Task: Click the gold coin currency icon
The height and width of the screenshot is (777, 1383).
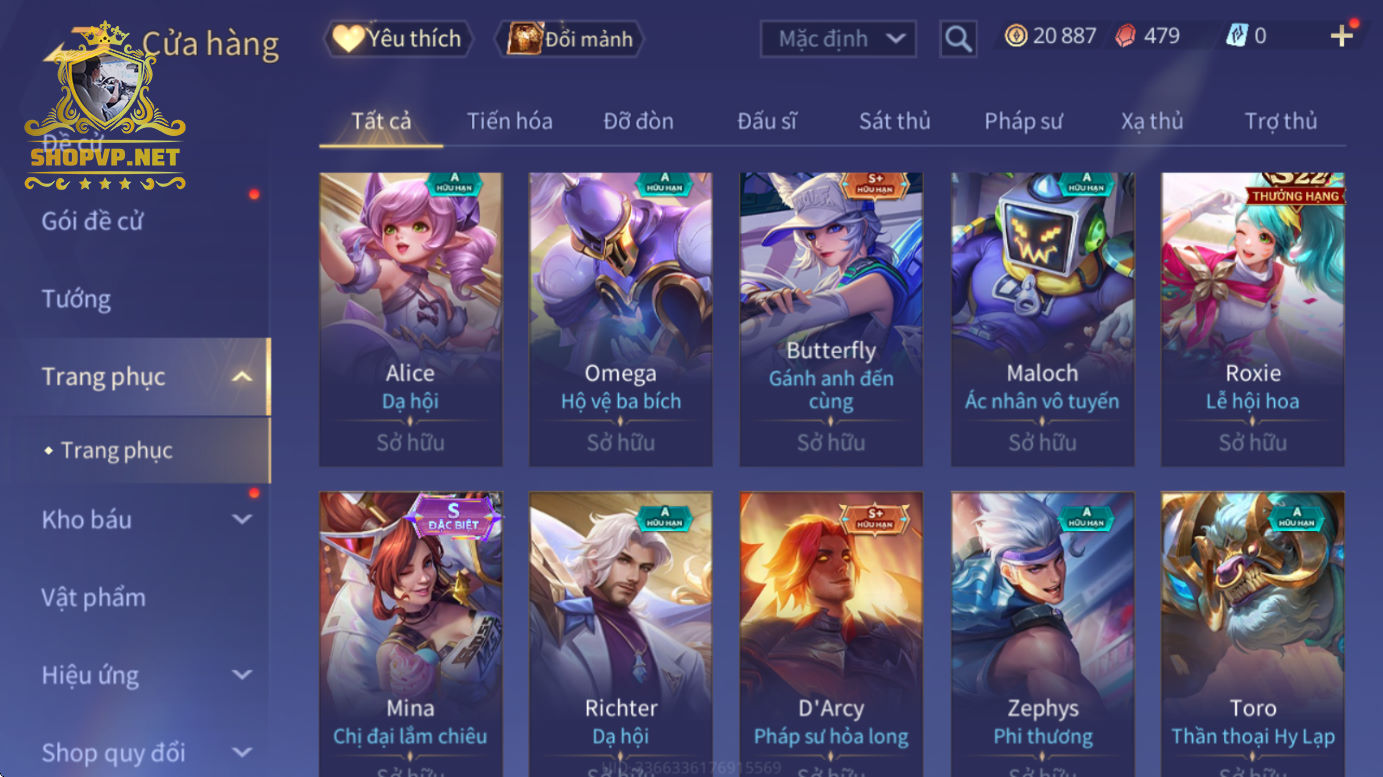Action: click(1016, 36)
